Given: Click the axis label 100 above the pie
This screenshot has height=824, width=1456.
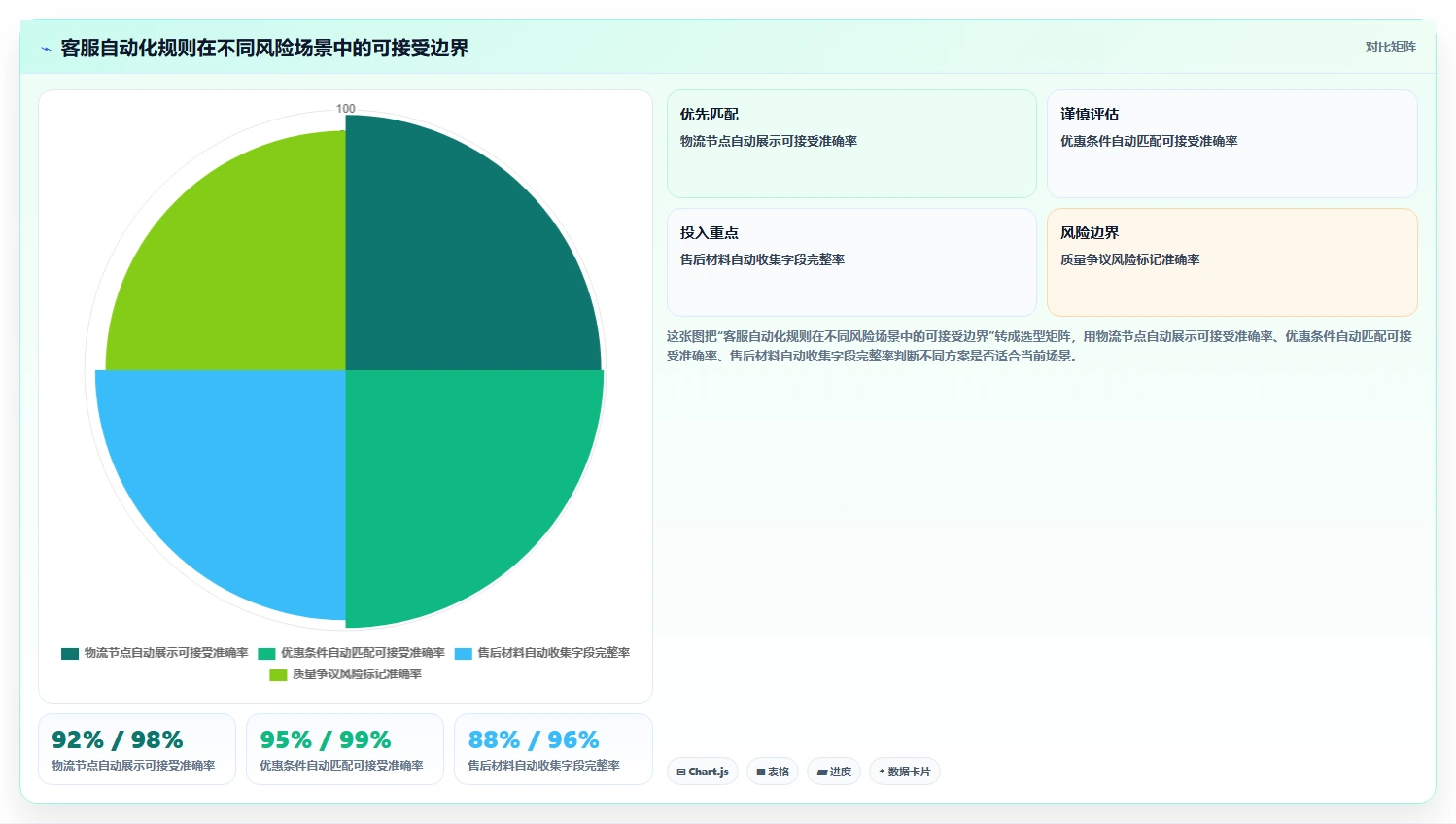Looking at the screenshot, I should click(345, 109).
